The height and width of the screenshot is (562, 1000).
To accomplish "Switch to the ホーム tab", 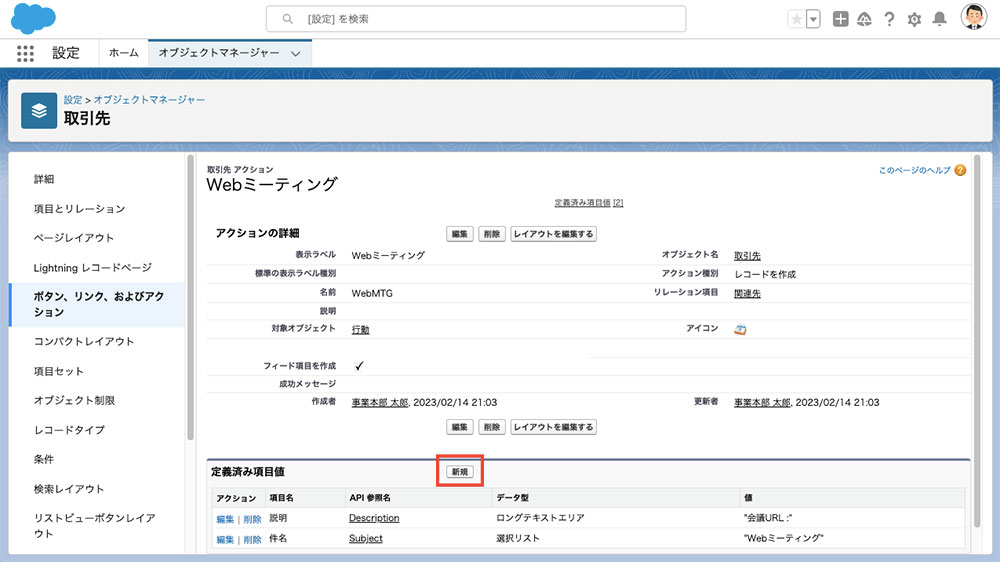I will pyautogui.click(x=124, y=53).
